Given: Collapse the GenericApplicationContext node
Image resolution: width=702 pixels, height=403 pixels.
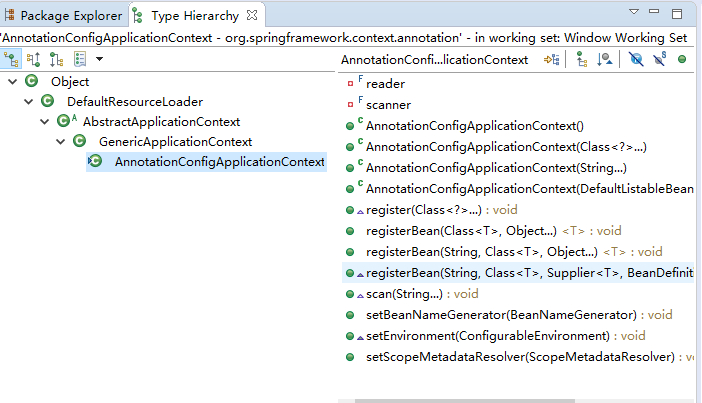Looking at the screenshot, I should (x=61, y=141).
